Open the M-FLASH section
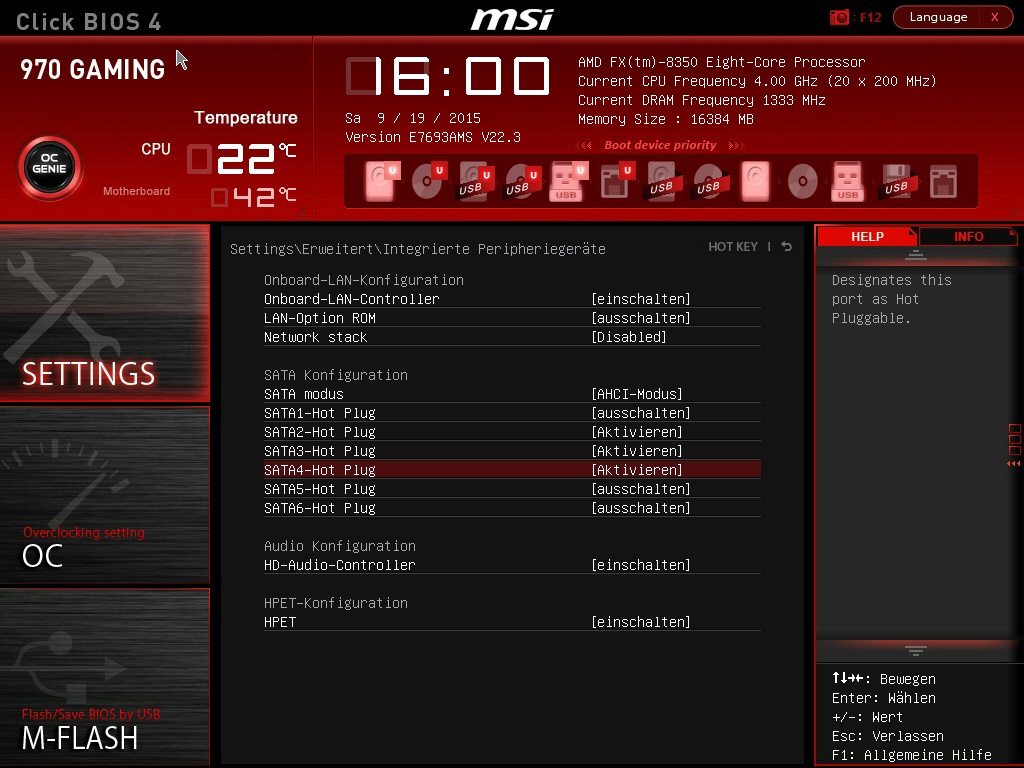1024x768 pixels. pos(104,677)
